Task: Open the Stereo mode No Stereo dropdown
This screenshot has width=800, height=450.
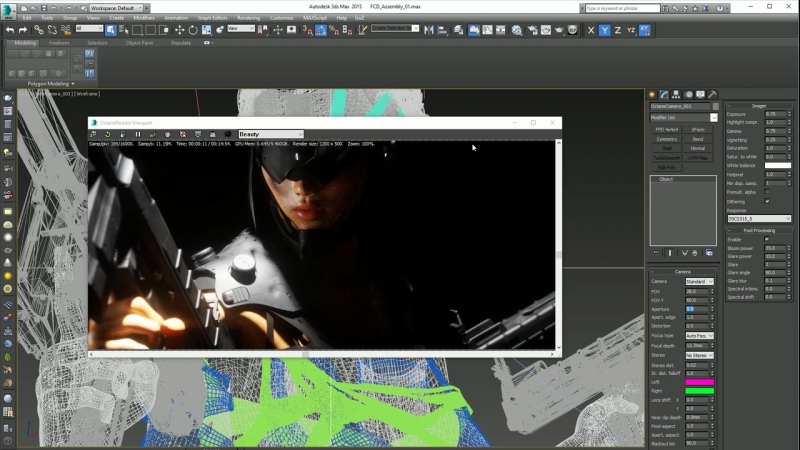Action: pos(699,355)
